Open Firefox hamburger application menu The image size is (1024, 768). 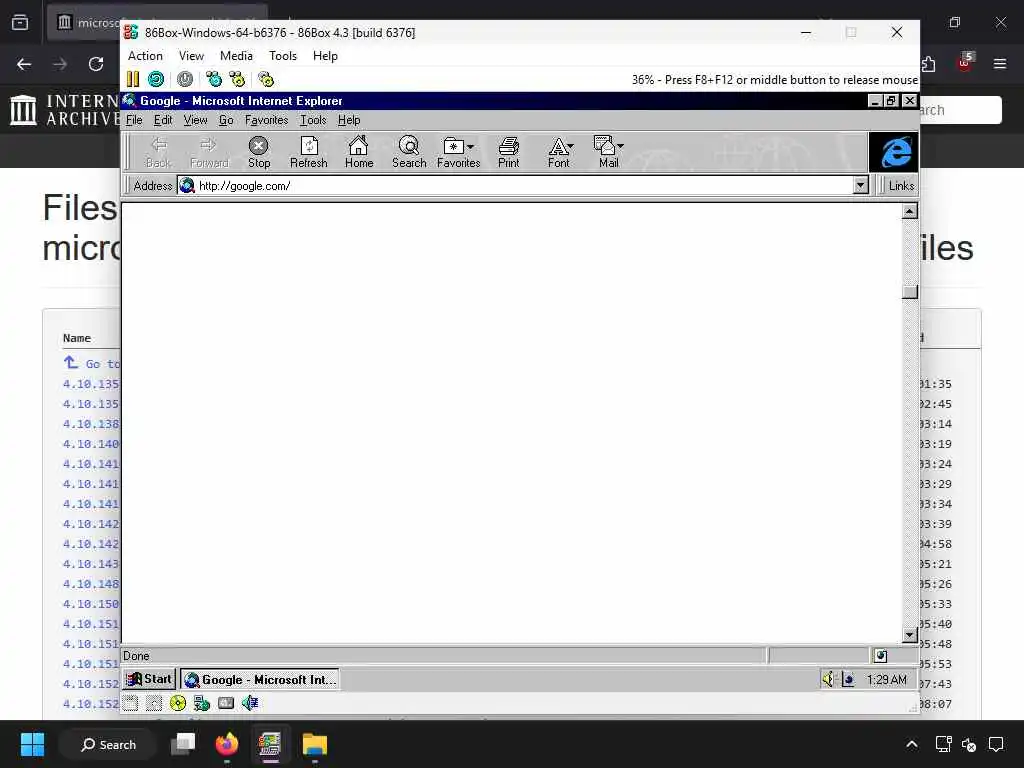coord(1000,63)
